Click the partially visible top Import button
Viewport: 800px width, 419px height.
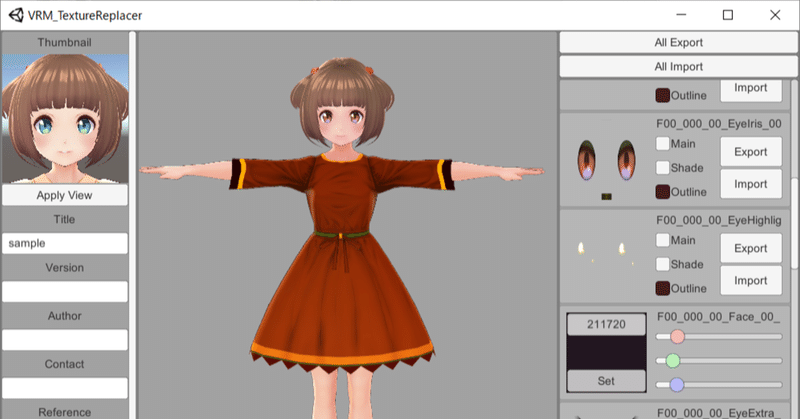[751, 90]
